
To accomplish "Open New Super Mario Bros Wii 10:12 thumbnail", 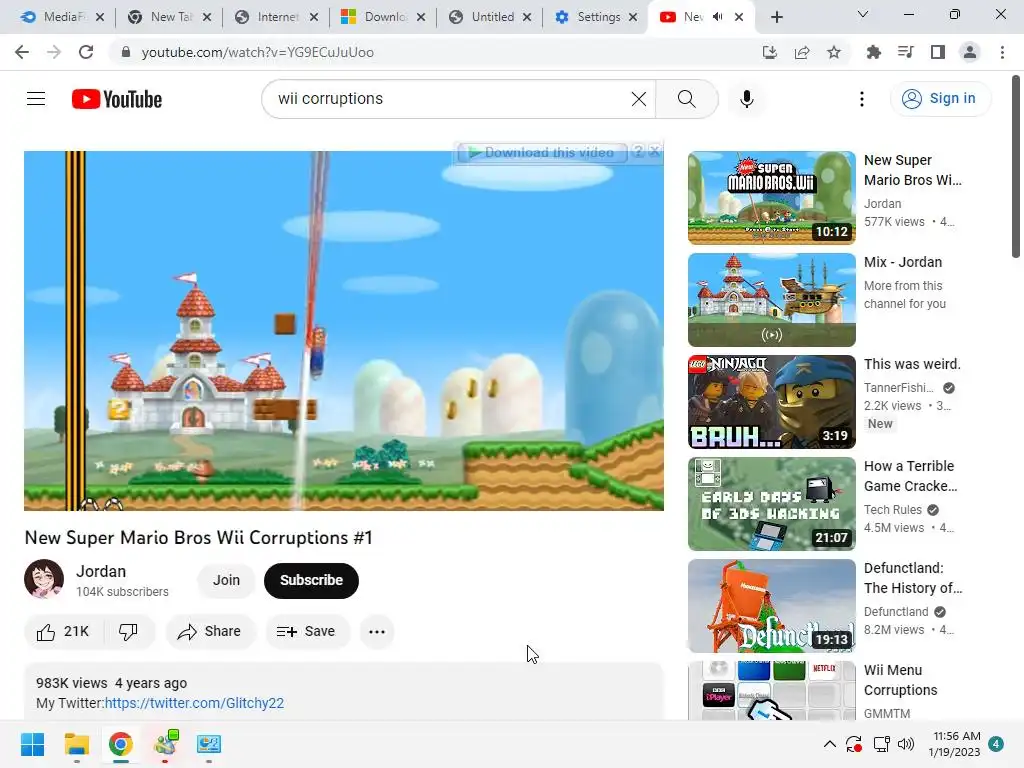I will [x=771, y=198].
